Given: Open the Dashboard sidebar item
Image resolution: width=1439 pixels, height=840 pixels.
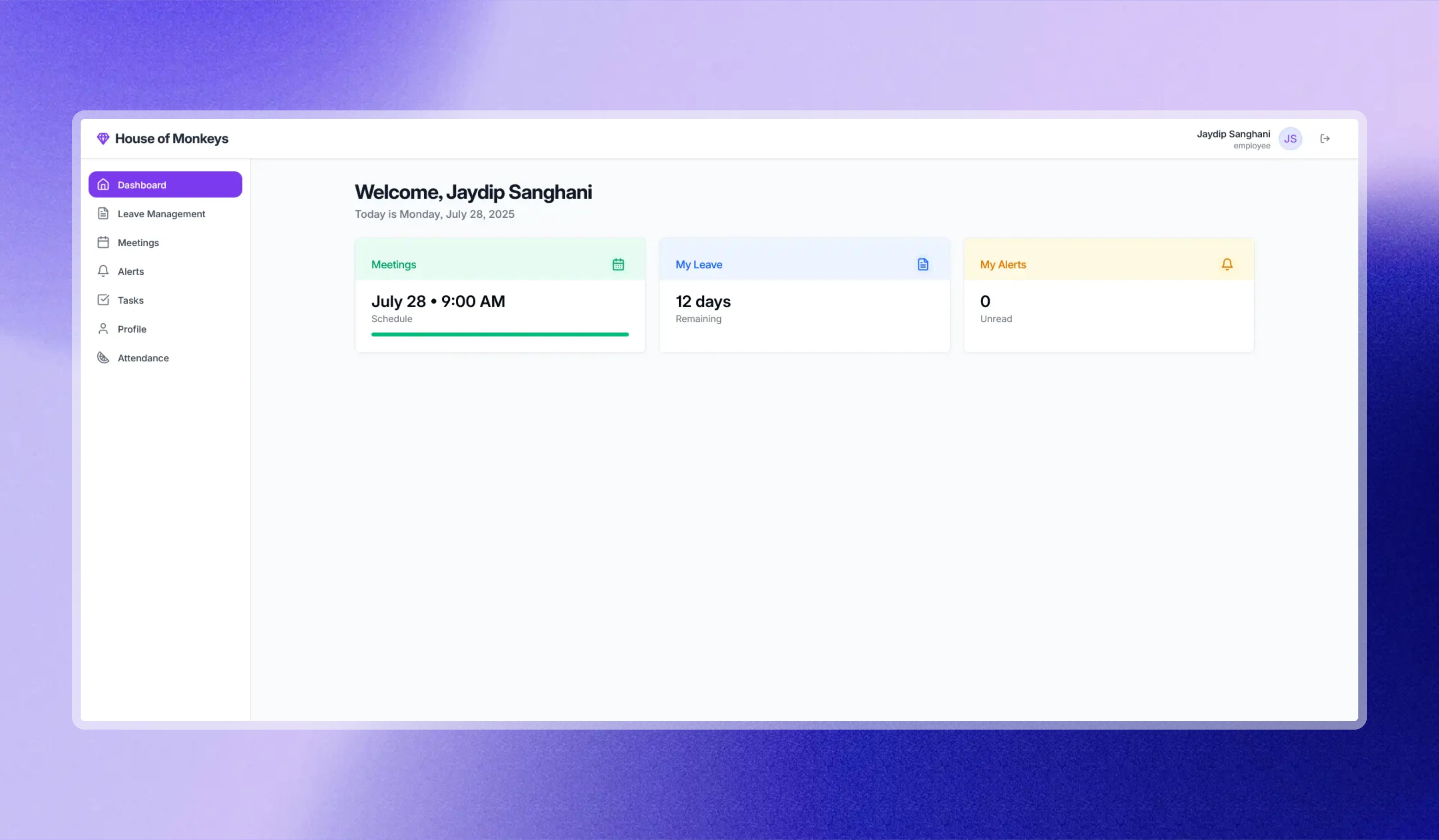Looking at the screenshot, I should pos(165,185).
